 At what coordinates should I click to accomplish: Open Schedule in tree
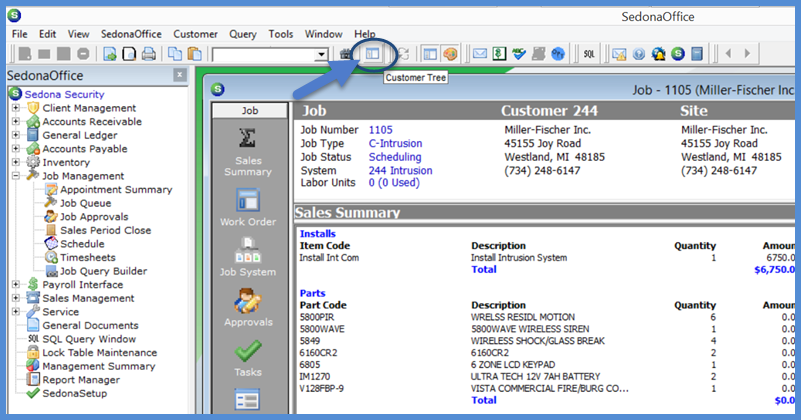tap(82, 244)
